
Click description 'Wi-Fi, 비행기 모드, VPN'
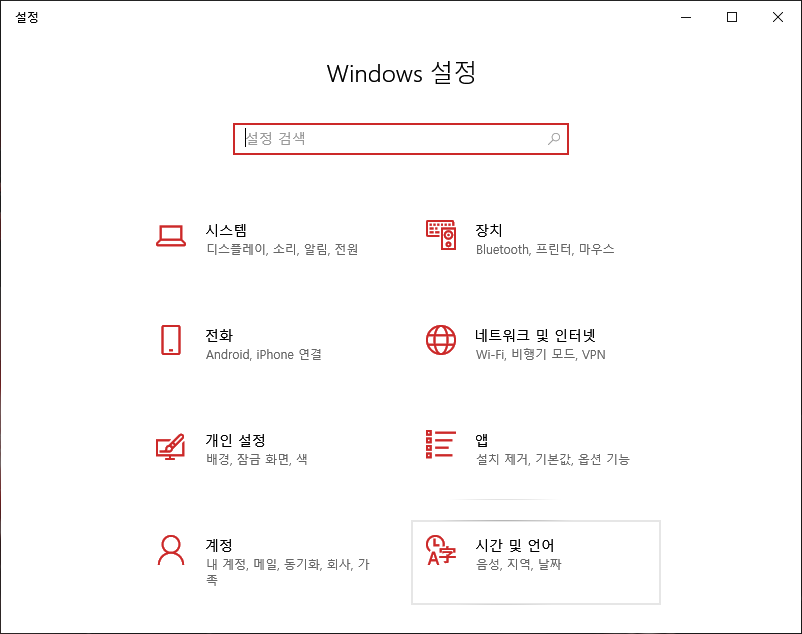coord(541,354)
